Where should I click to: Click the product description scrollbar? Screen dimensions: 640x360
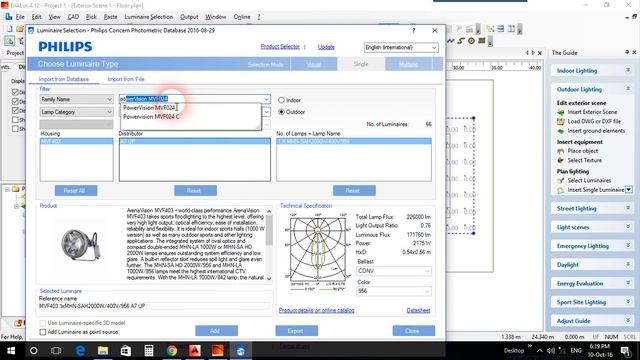point(269,245)
